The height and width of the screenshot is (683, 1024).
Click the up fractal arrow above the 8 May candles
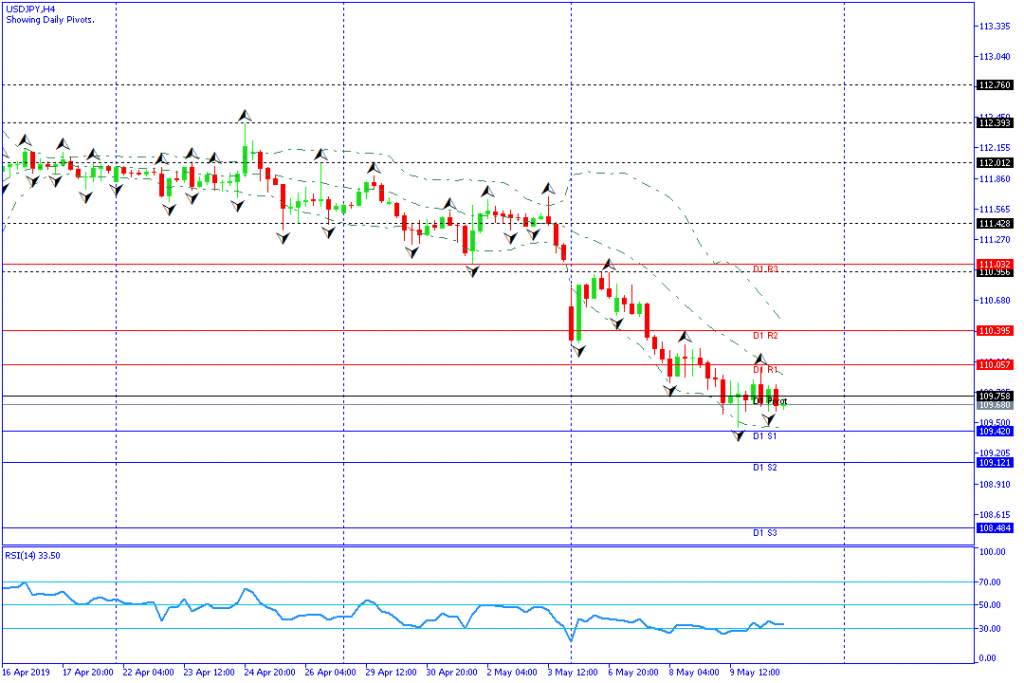(685, 337)
